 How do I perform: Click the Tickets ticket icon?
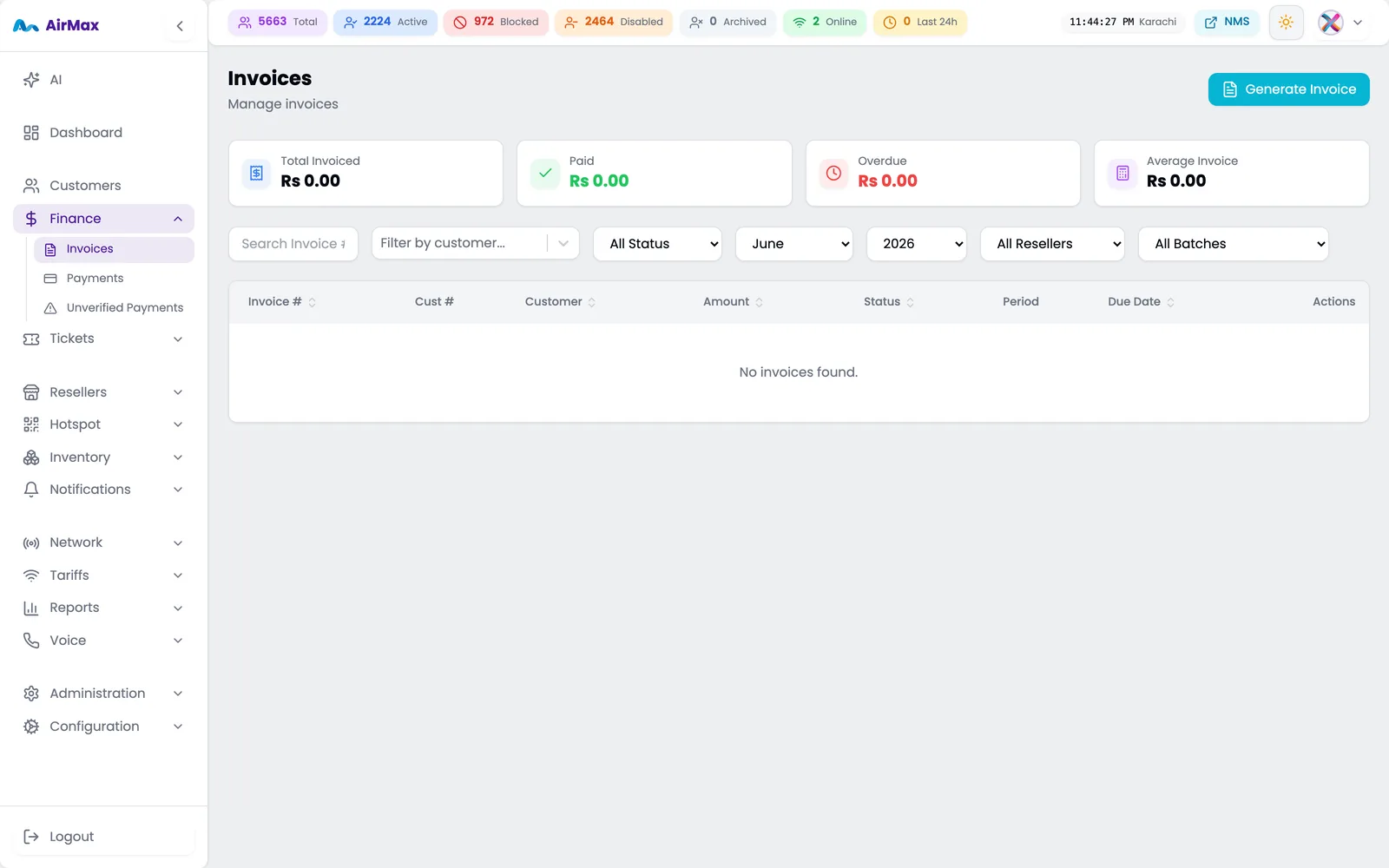pyautogui.click(x=31, y=339)
